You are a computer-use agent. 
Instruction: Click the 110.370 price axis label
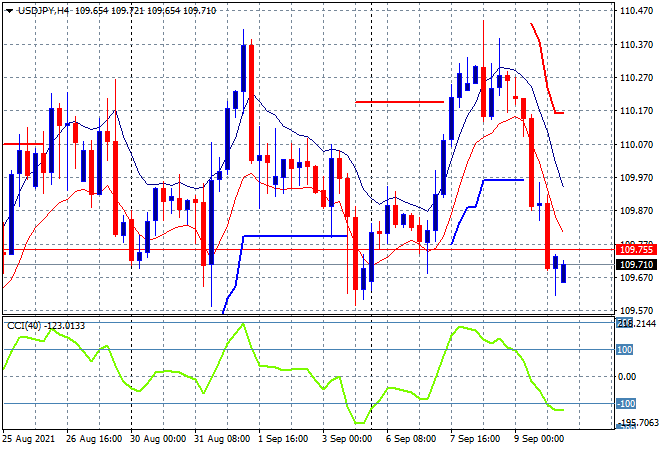click(x=636, y=44)
